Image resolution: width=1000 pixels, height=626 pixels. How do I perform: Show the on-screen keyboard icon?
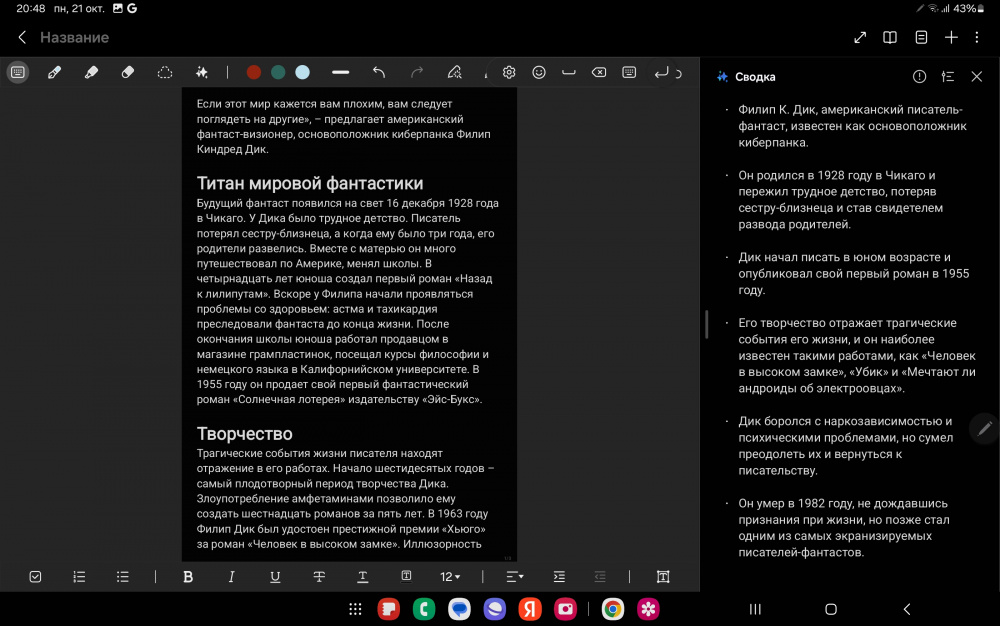coord(629,72)
